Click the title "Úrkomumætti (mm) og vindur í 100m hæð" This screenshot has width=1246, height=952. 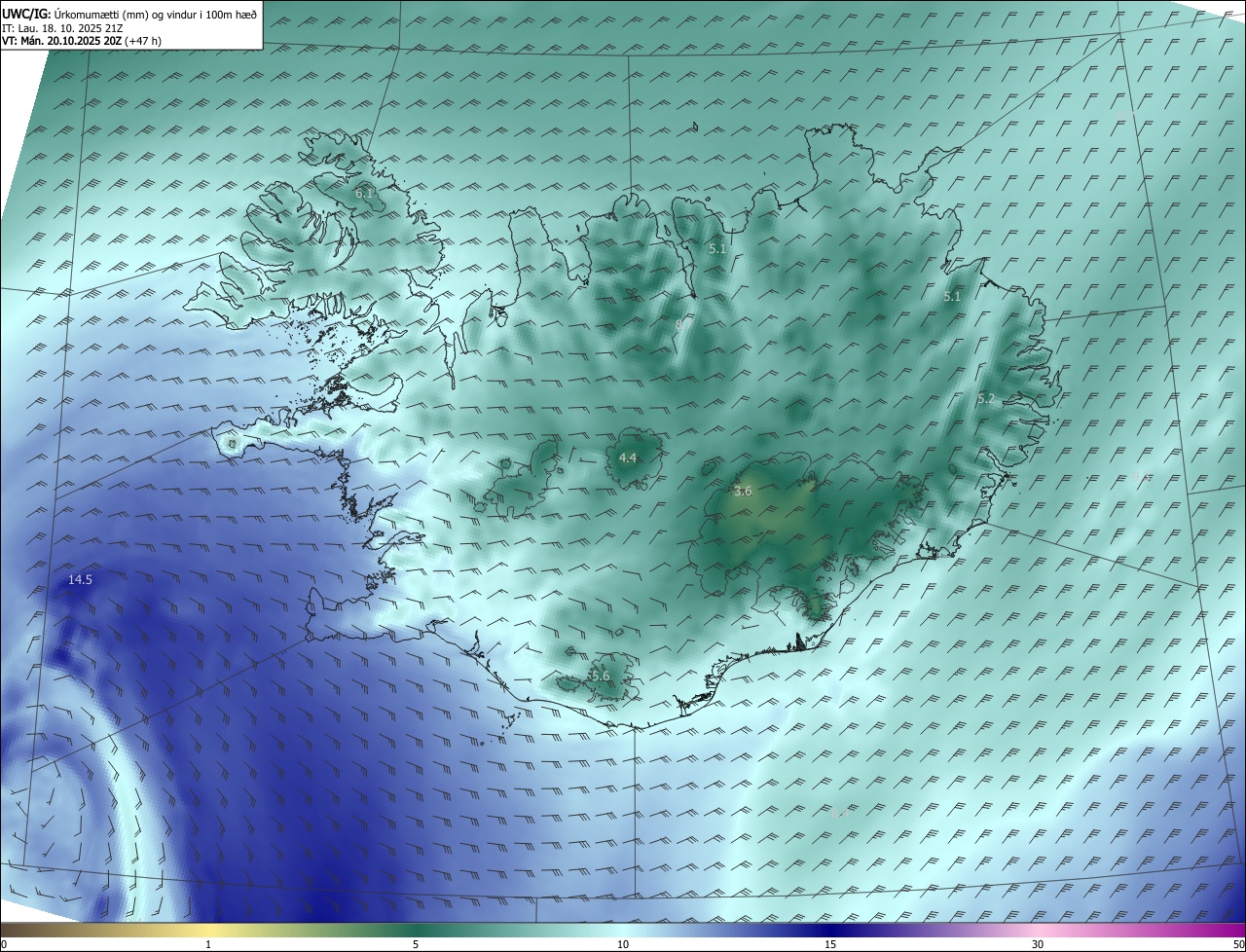tap(155, 13)
